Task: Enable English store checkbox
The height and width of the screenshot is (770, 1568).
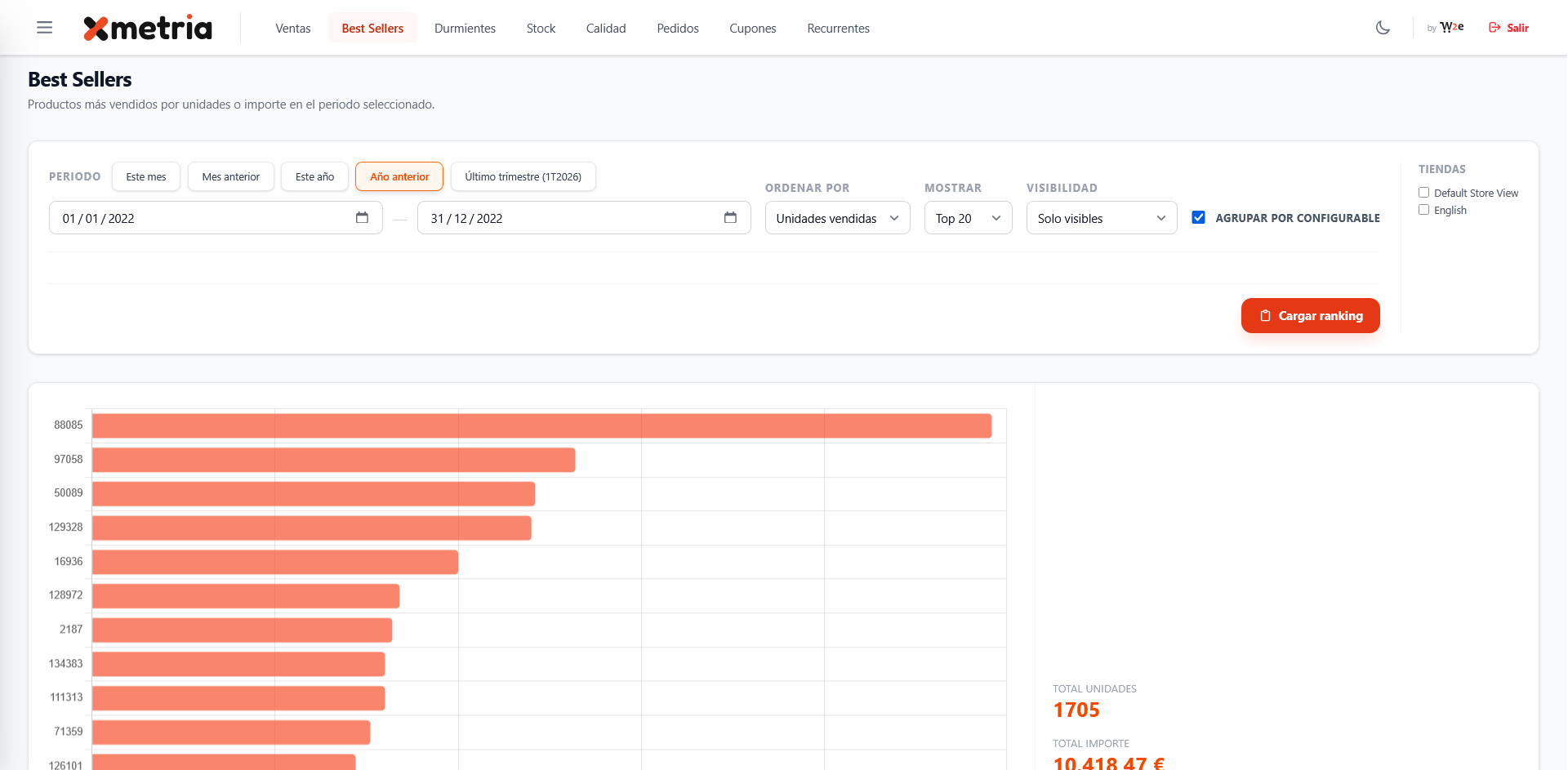Action: coord(1423,210)
